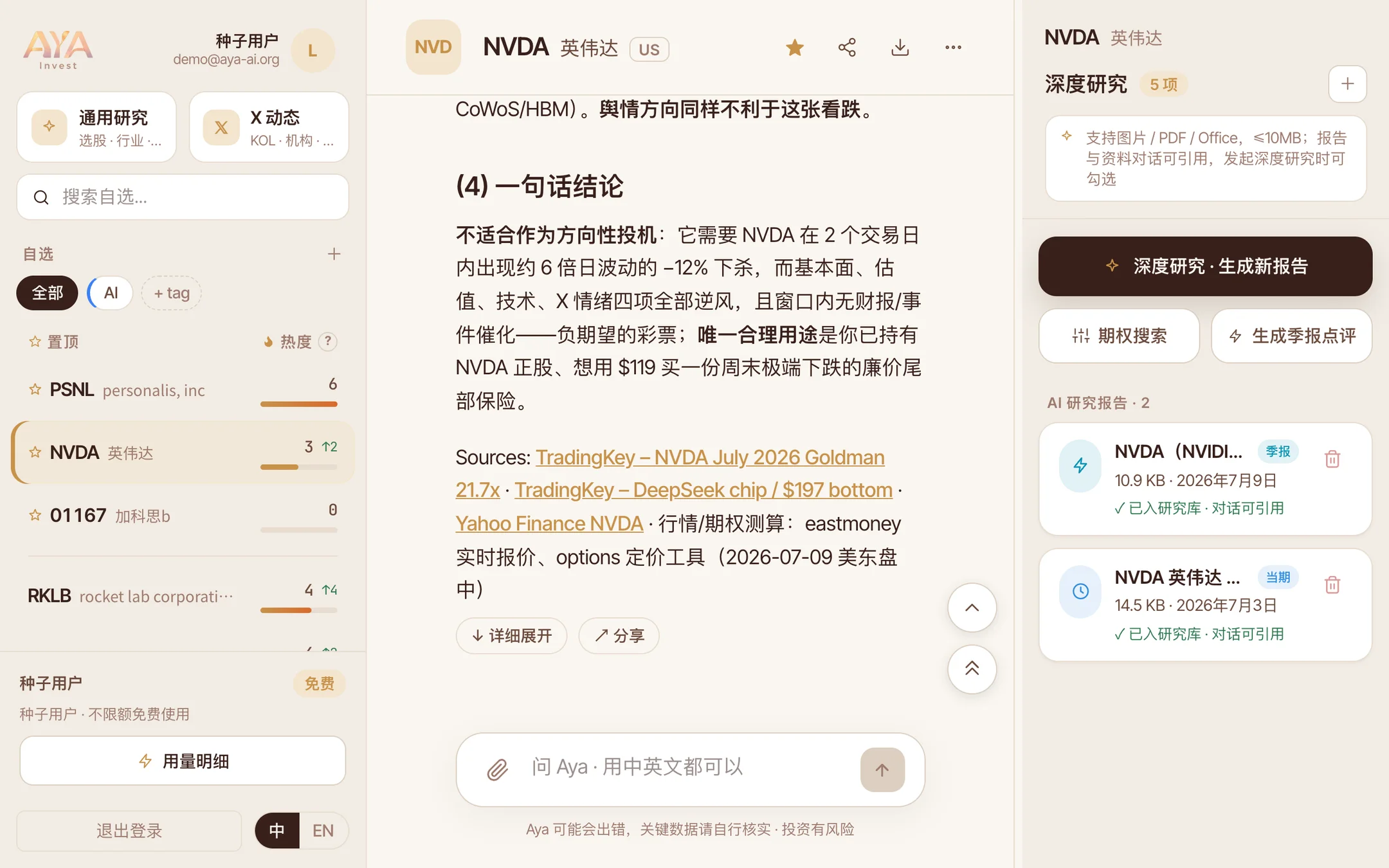Viewport: 1389px width, 868px height.
Task: Click the 分享 button below answer
Action: (619, 636)
